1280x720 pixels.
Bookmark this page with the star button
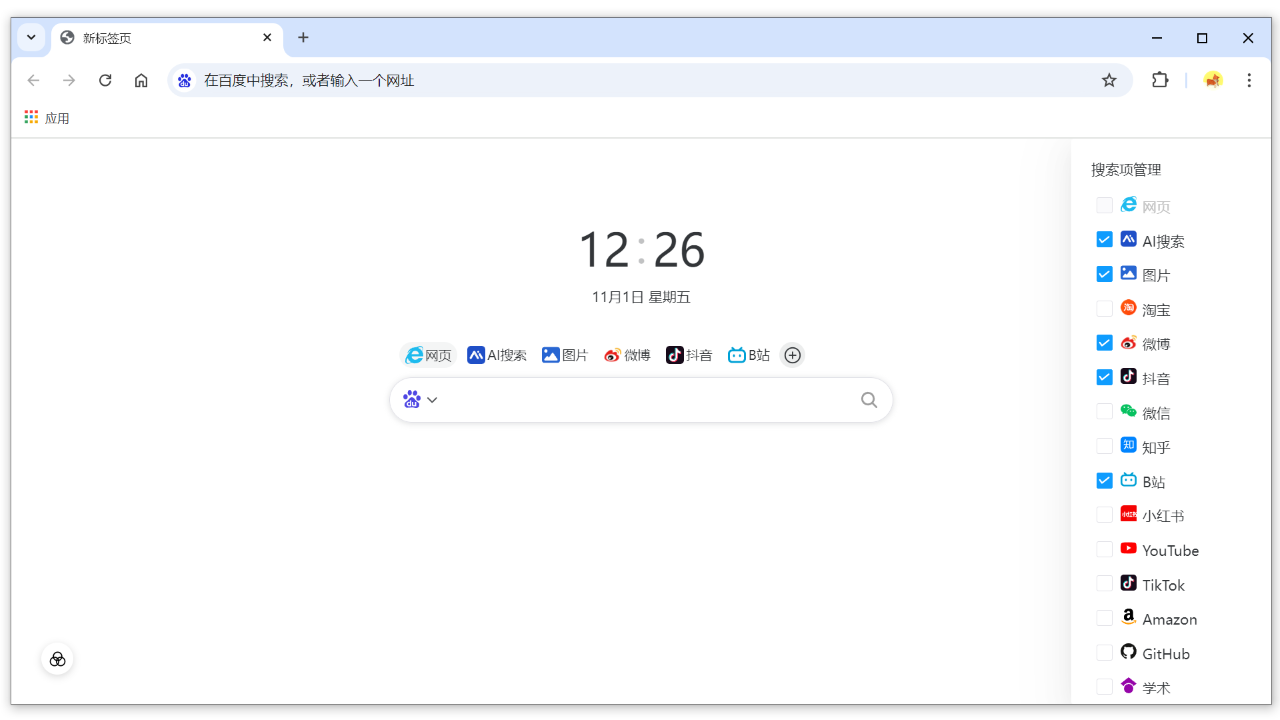(1109, 80)
